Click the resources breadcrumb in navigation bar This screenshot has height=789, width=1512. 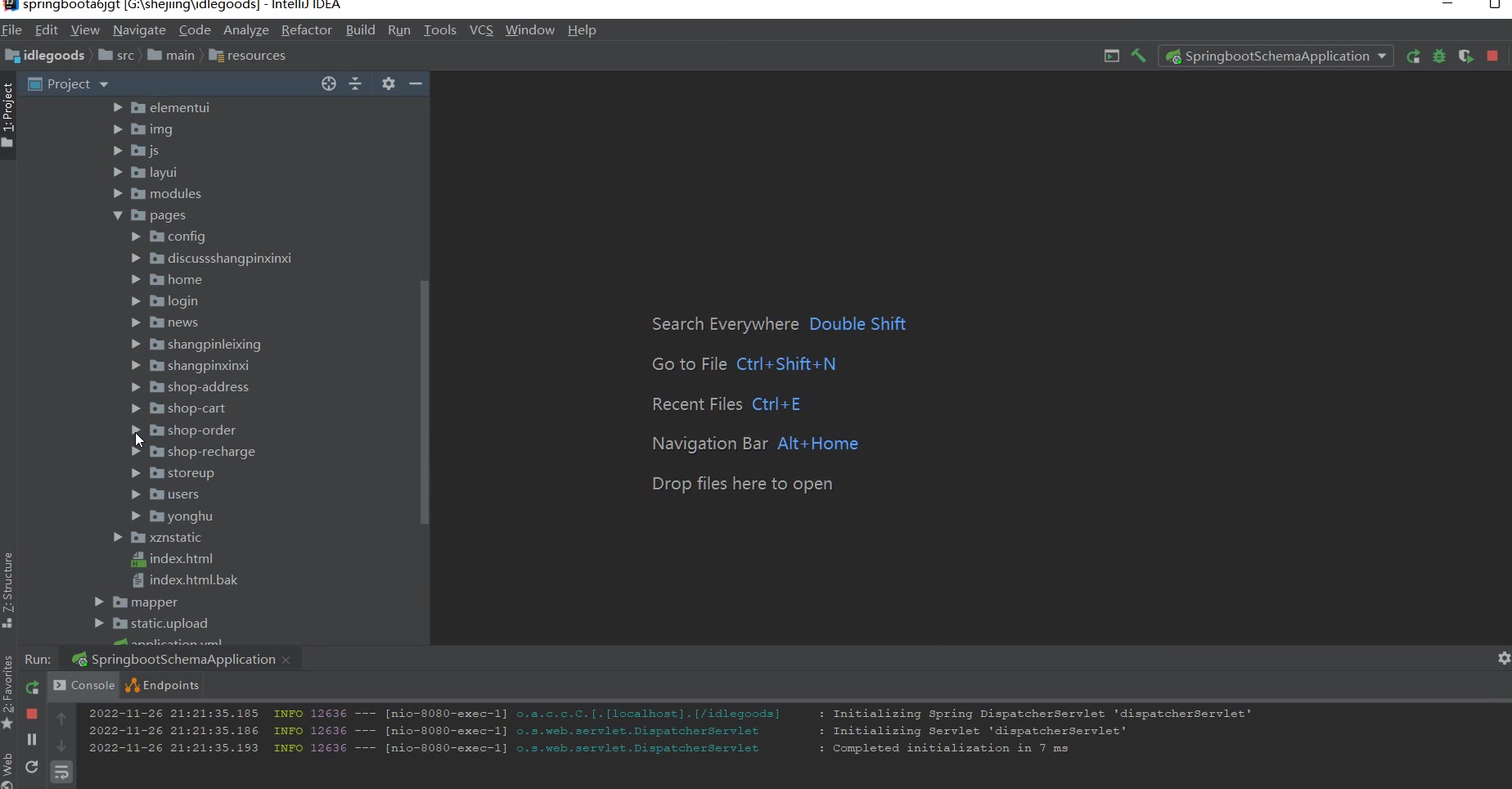click(255, 56)
